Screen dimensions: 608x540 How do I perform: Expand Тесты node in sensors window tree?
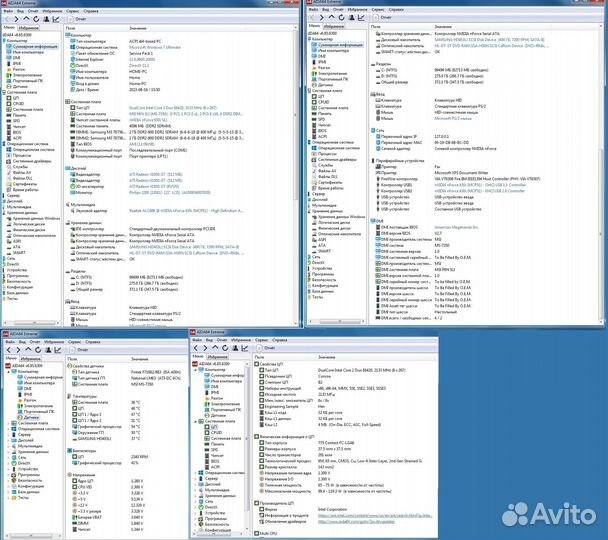[9, 497]
